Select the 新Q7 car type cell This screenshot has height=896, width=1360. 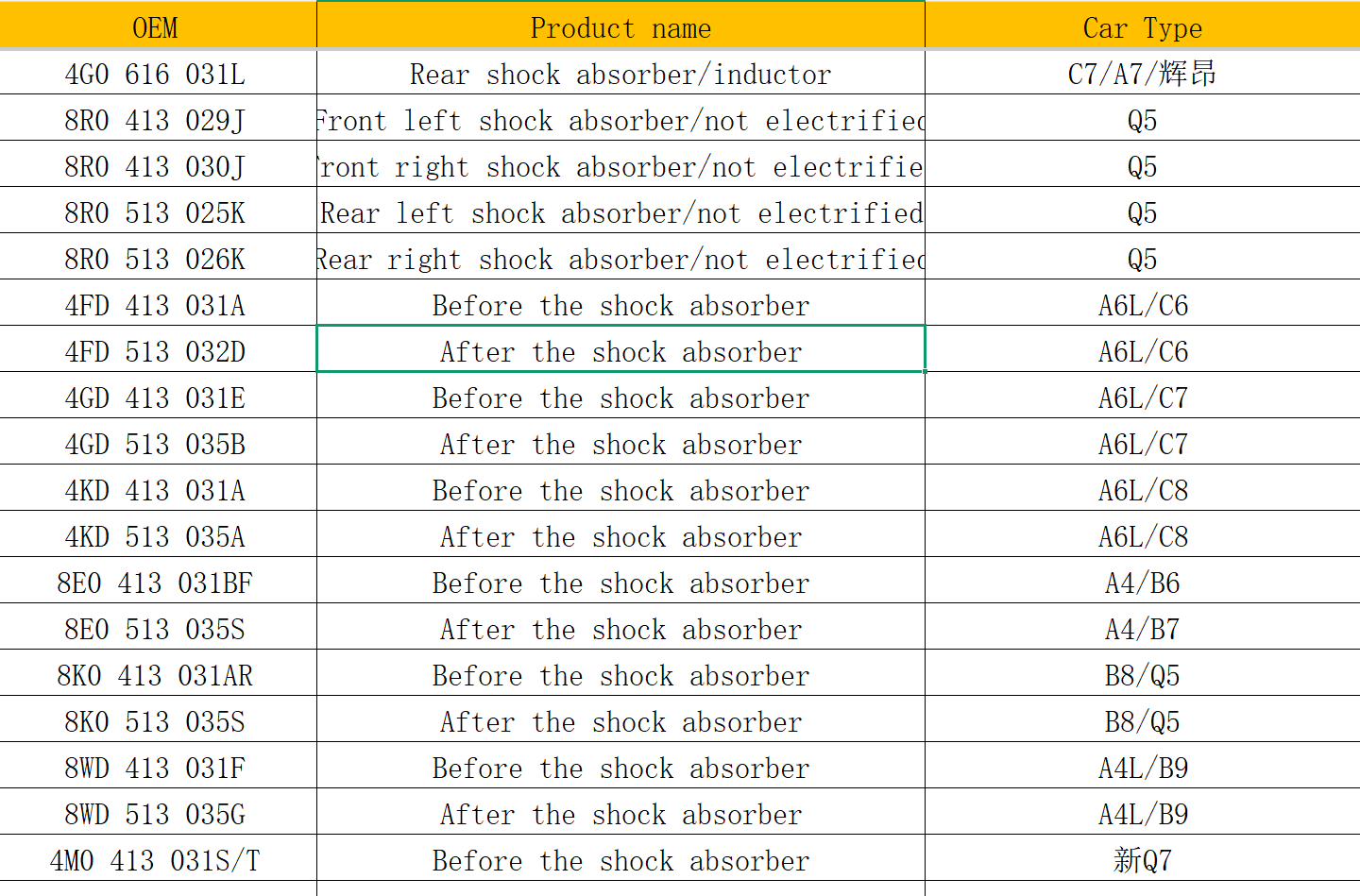point(1142,860)
